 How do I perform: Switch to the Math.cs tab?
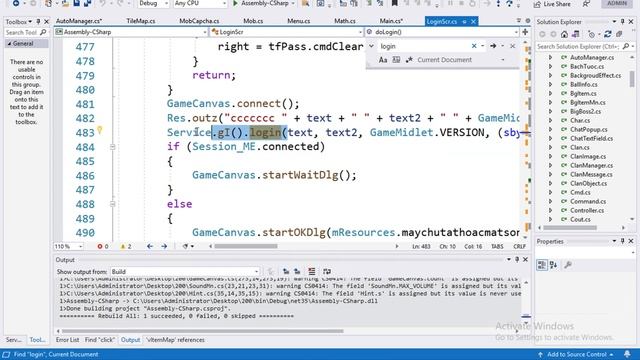point(345,21)
